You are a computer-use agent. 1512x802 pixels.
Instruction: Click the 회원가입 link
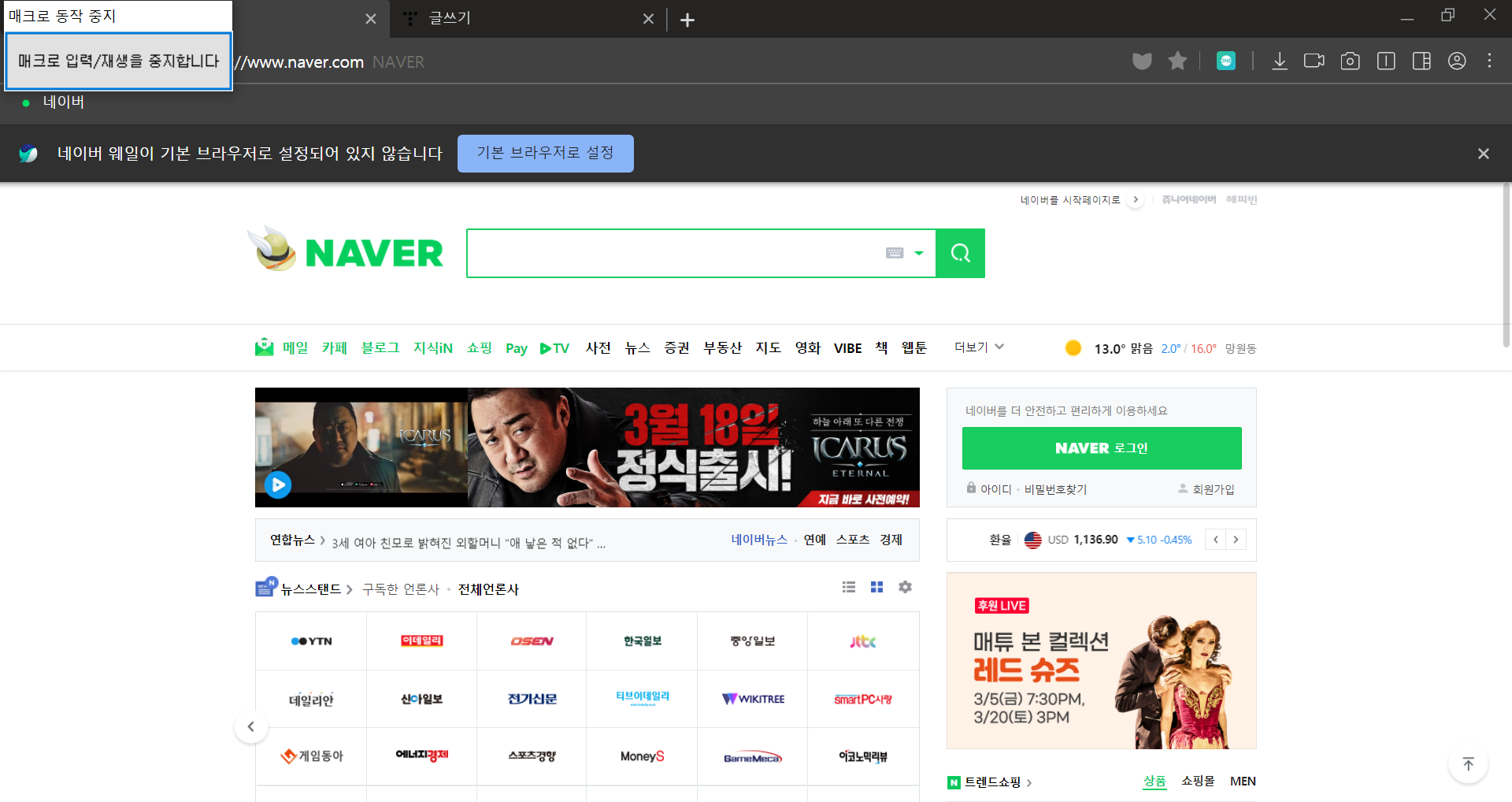click(x=1213, y=489)
